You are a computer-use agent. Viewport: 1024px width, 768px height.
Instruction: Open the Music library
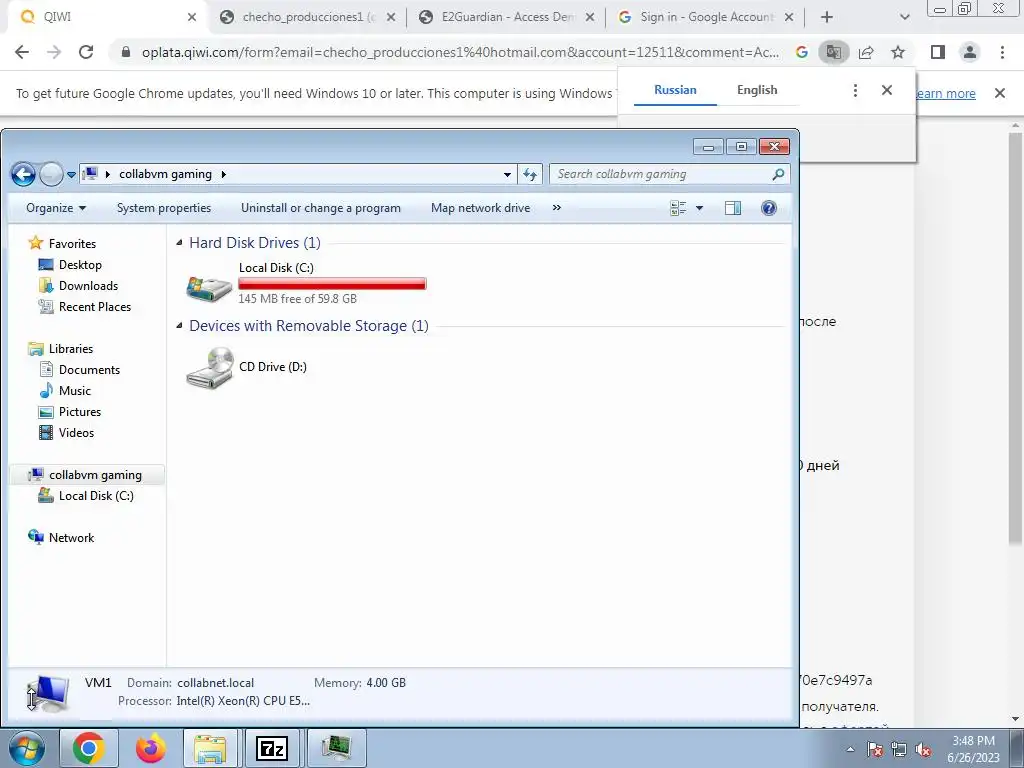pyautogui.click(x=74, y=391)
